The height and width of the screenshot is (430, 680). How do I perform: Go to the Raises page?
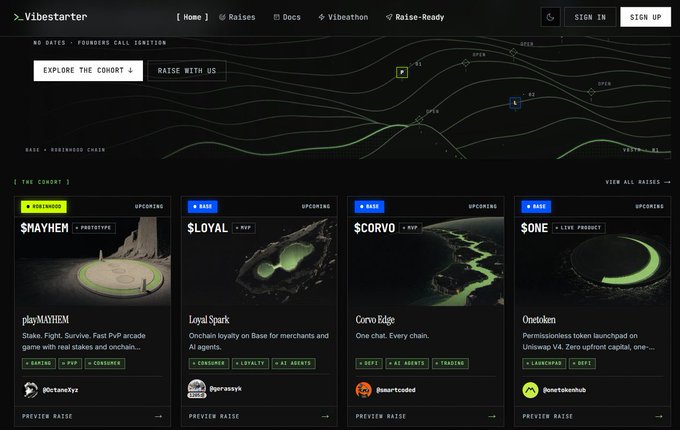(237, 17)
